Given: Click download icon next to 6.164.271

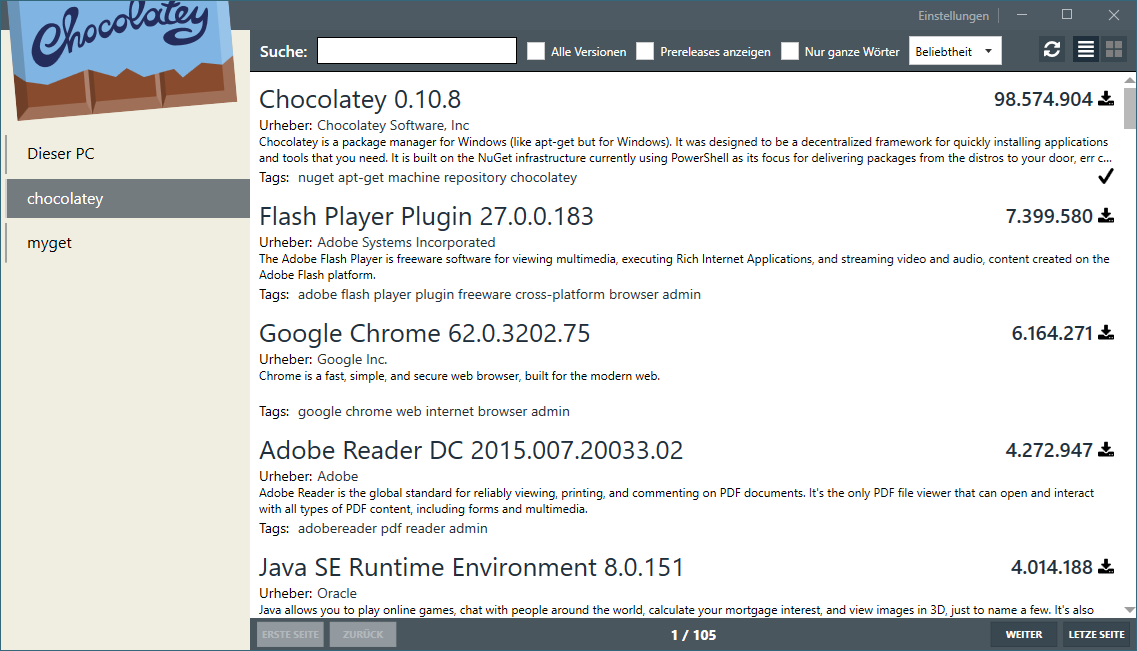Looking at the screenshot, I should tap(1106, 333).
